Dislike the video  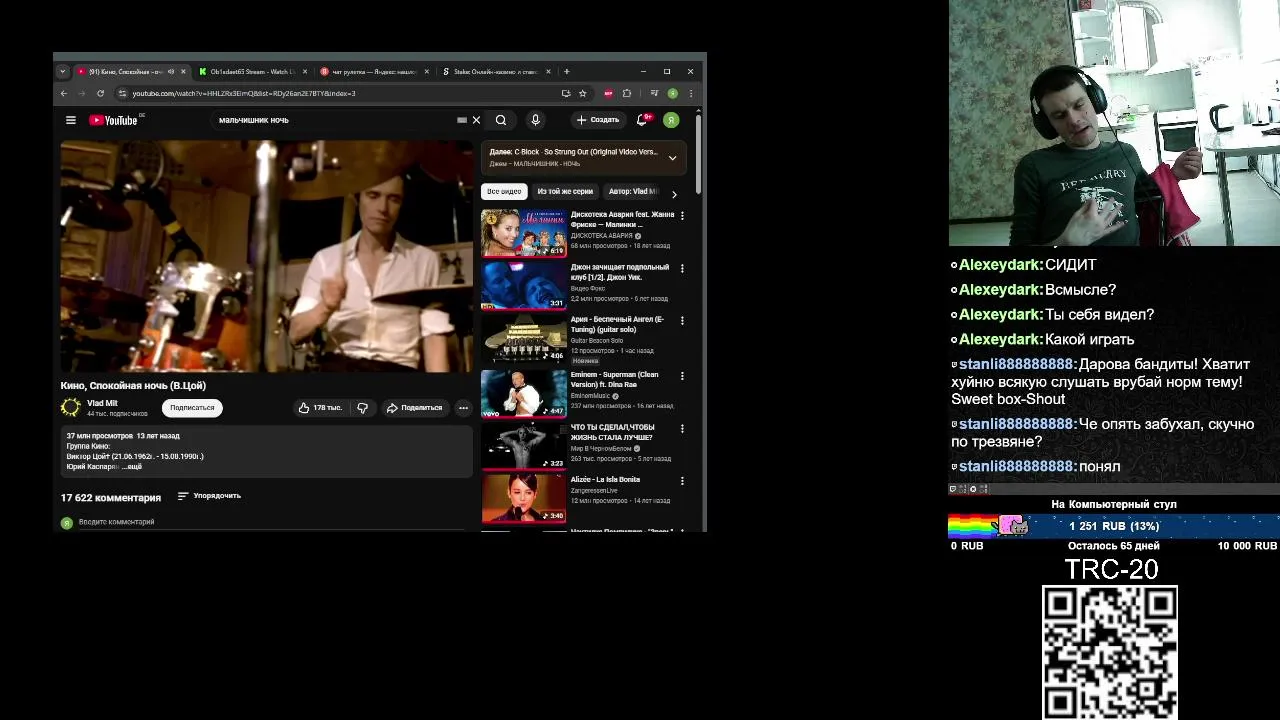tap(363, 408)
